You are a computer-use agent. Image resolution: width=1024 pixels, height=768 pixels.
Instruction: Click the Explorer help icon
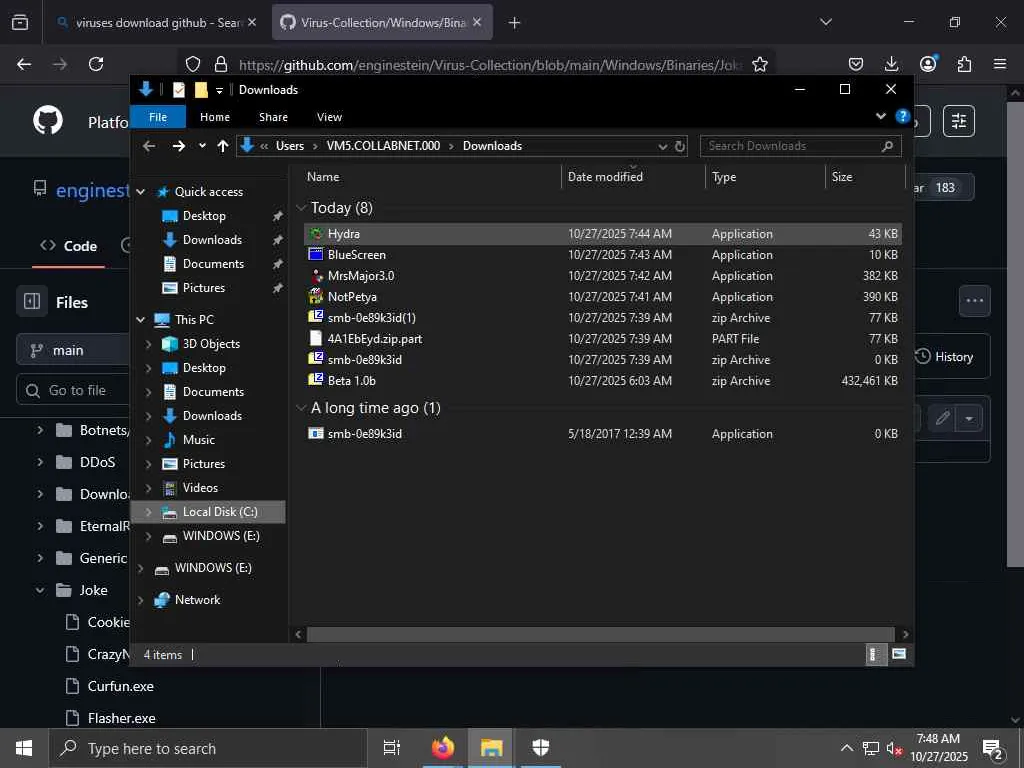(x=903, y=116)
